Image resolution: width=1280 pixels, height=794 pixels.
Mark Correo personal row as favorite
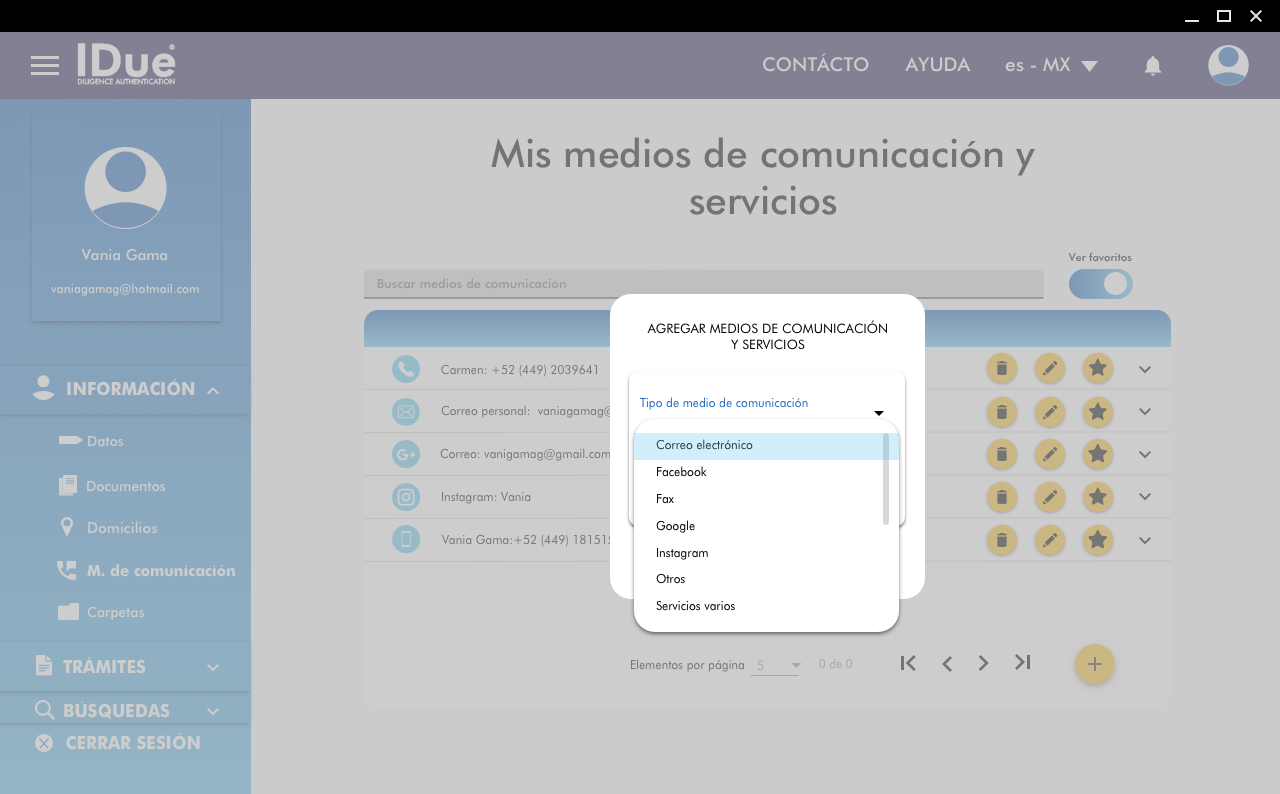(1097, 412)
